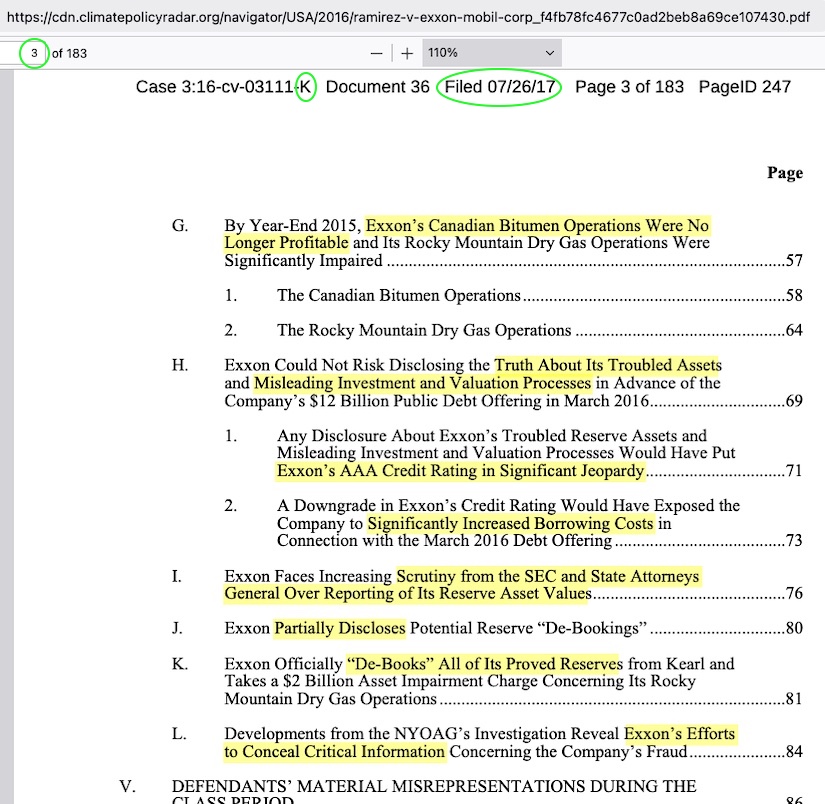This screenshot has height=804, width=825.
Task: Click 'DEFENDANTS' MATERIAL MISREPRESENTATIONS' section V heading
Action: click(x=434, y=787)
